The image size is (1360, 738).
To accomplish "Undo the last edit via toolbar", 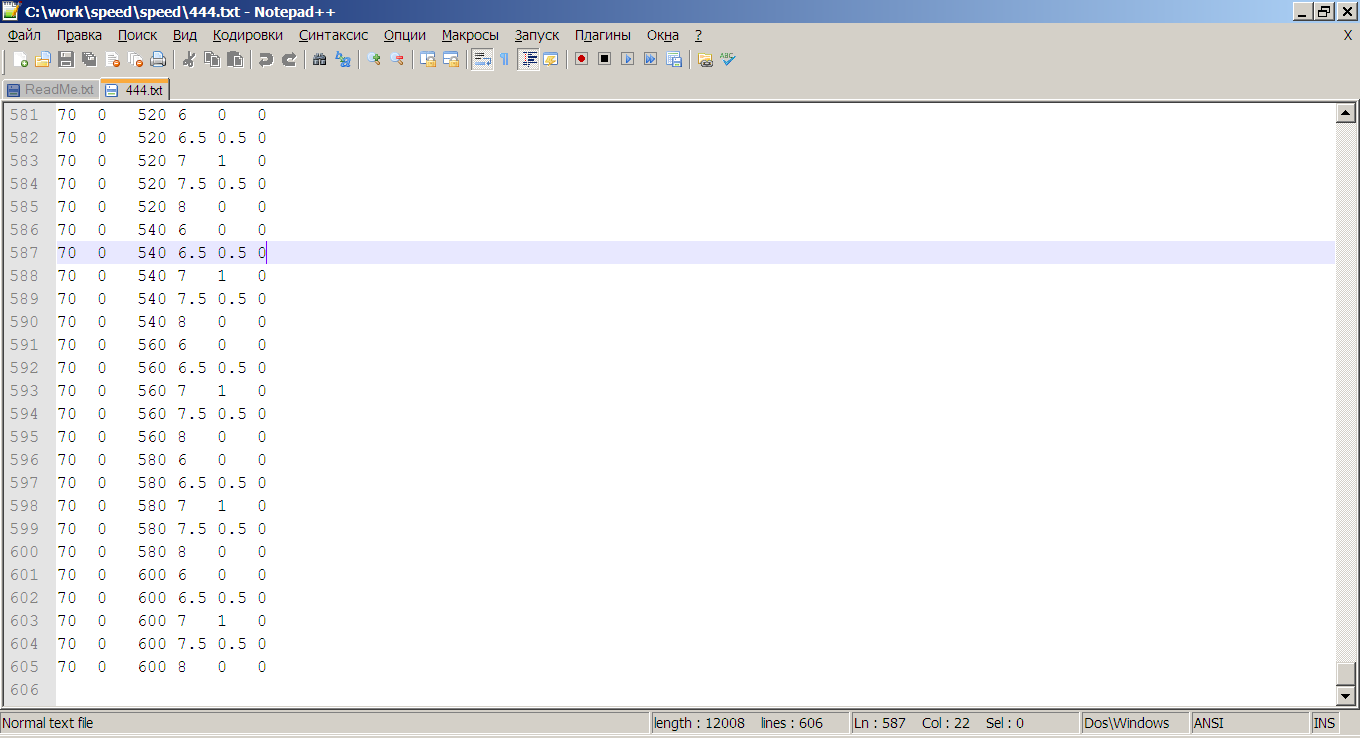I will coord(265,59).
